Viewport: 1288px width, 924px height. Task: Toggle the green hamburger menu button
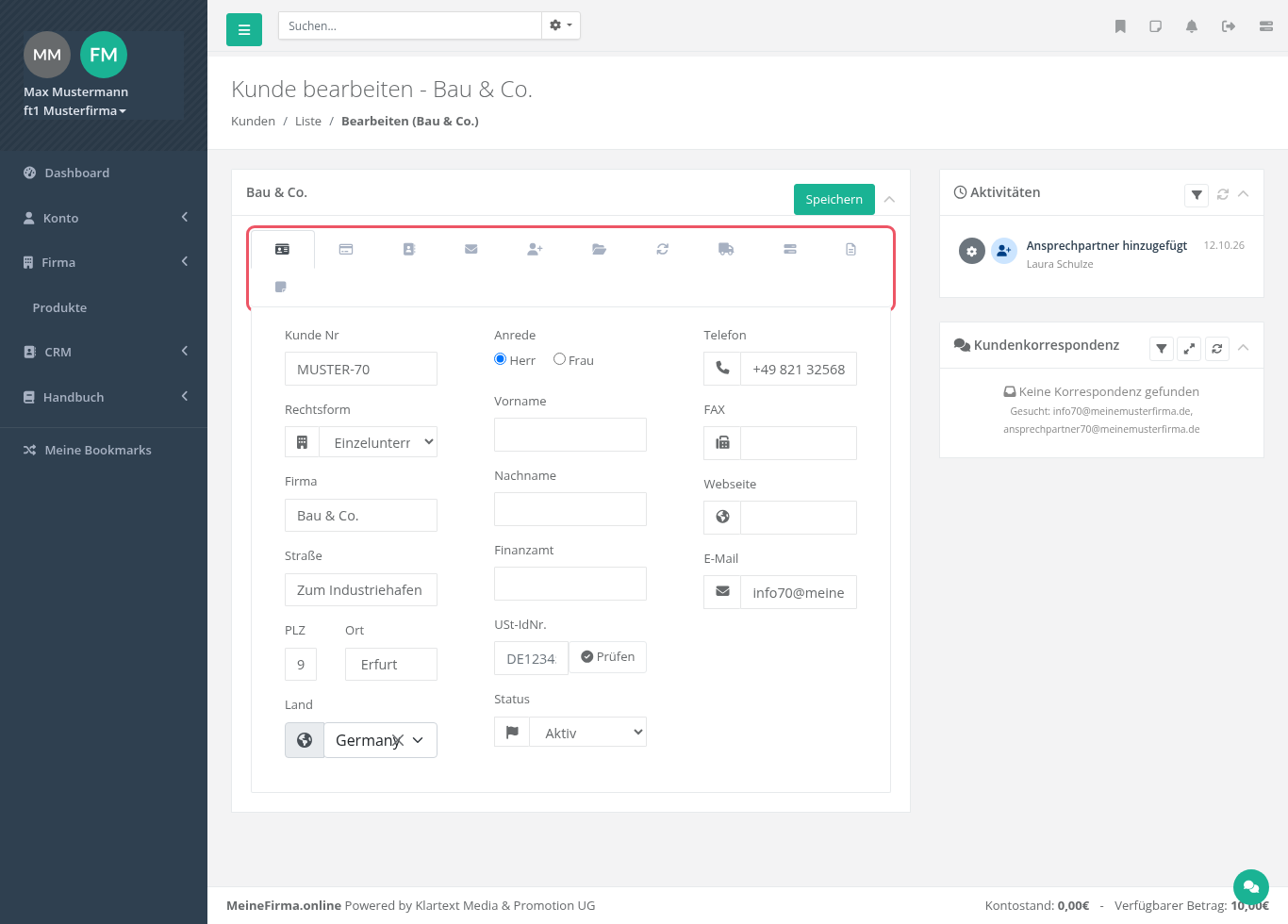pyautogui.click(x=244, y=30)
